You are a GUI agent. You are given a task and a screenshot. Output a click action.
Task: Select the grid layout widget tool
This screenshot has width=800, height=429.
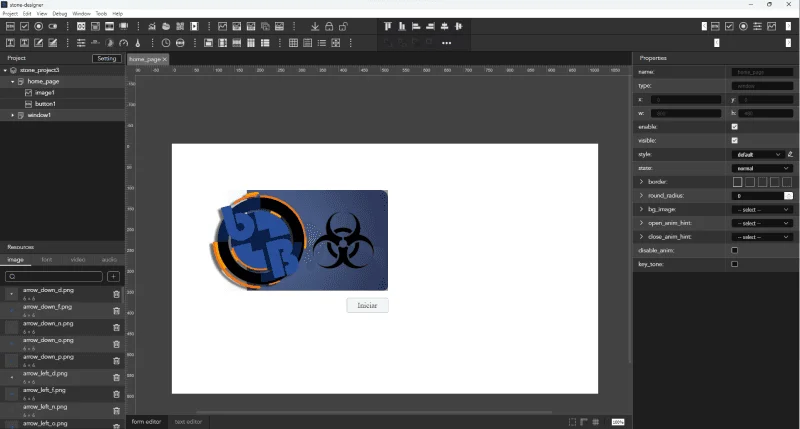pos(293,43)
